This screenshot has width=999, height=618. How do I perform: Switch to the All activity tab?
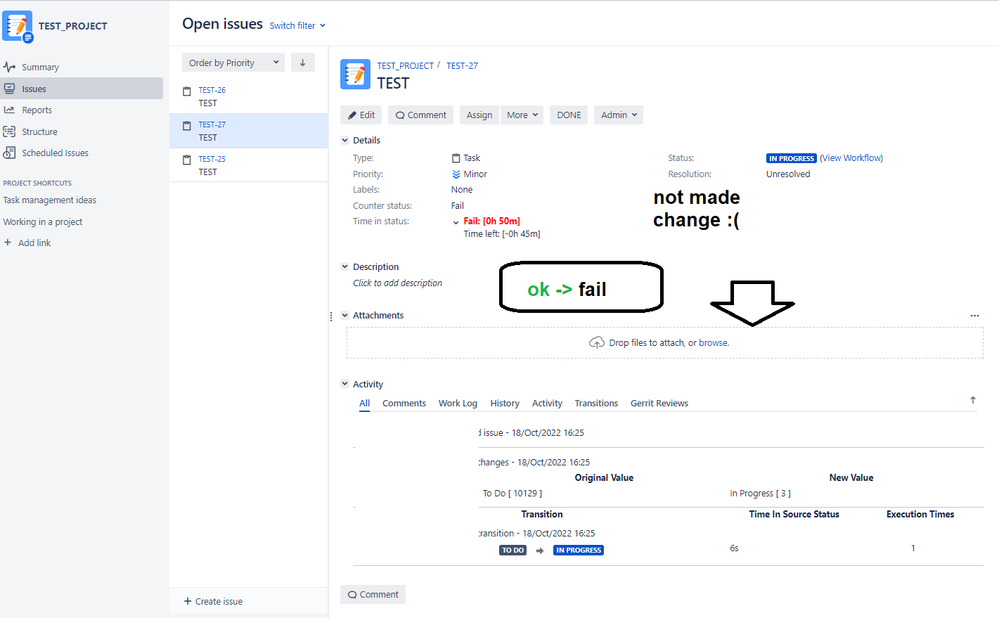coord(364,403)
